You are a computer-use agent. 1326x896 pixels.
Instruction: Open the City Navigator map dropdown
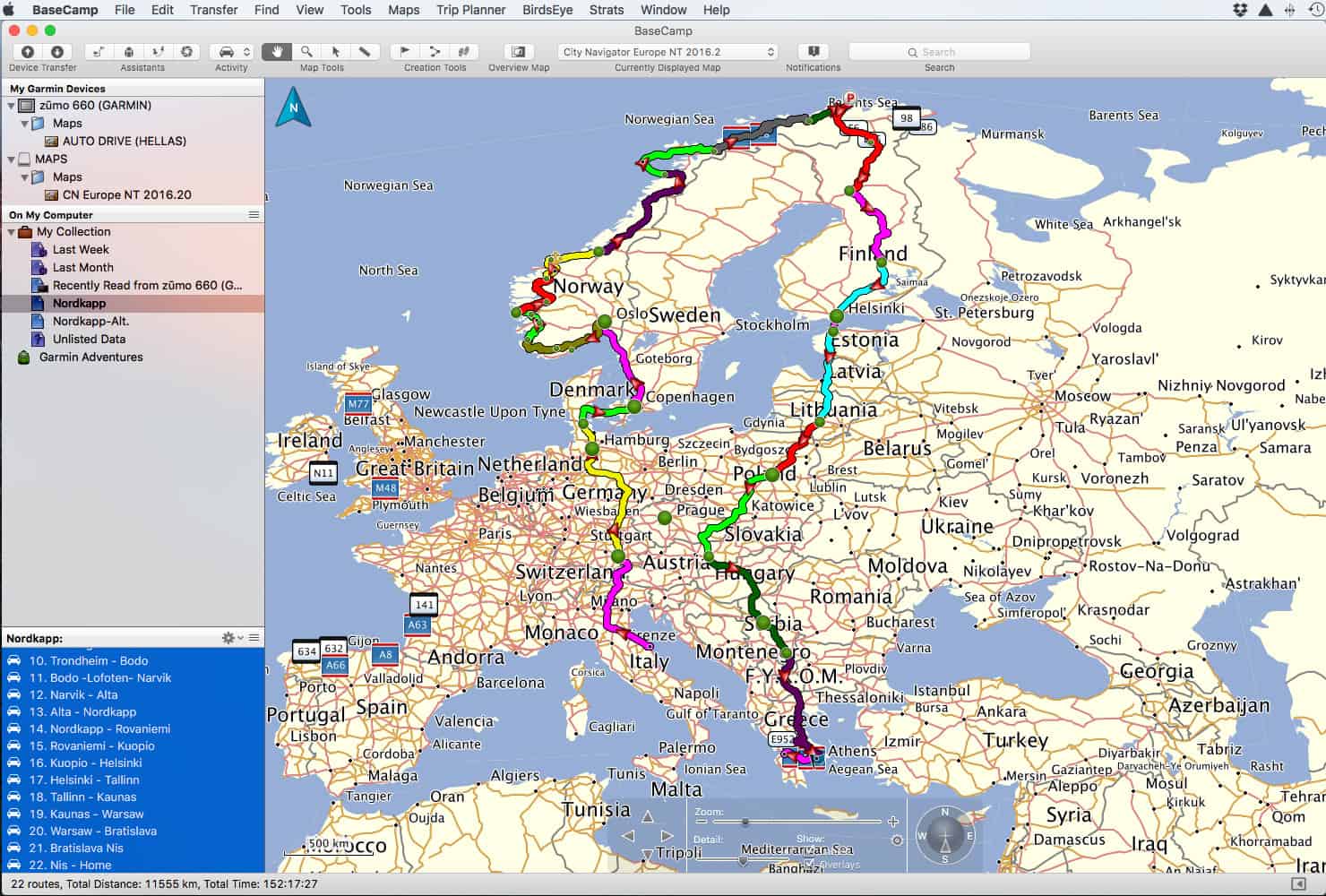point(667,52)
